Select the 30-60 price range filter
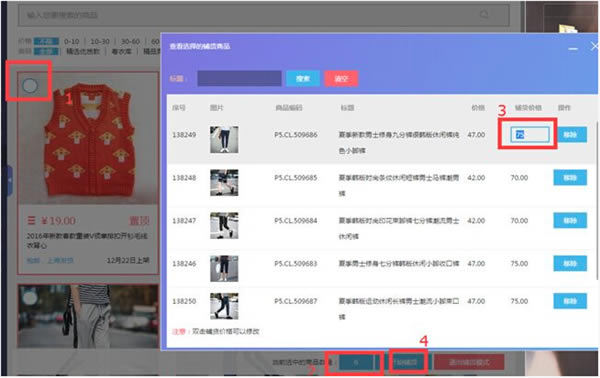This screenshot has height=378, width=600. [130, 41]
